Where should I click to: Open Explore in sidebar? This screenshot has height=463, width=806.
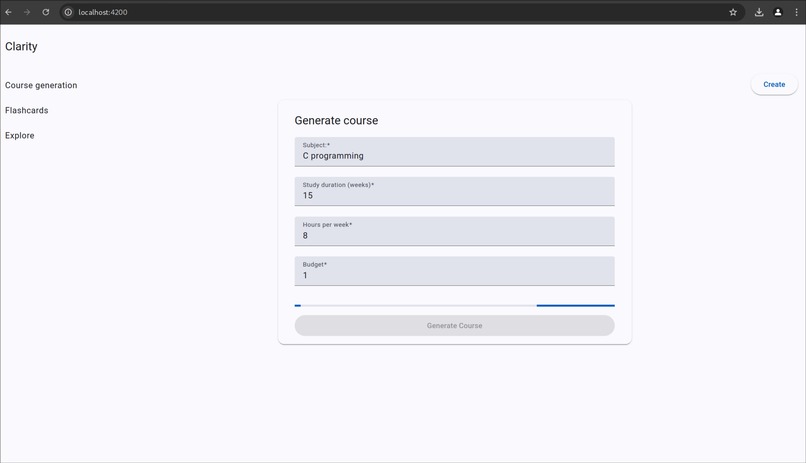20,136
